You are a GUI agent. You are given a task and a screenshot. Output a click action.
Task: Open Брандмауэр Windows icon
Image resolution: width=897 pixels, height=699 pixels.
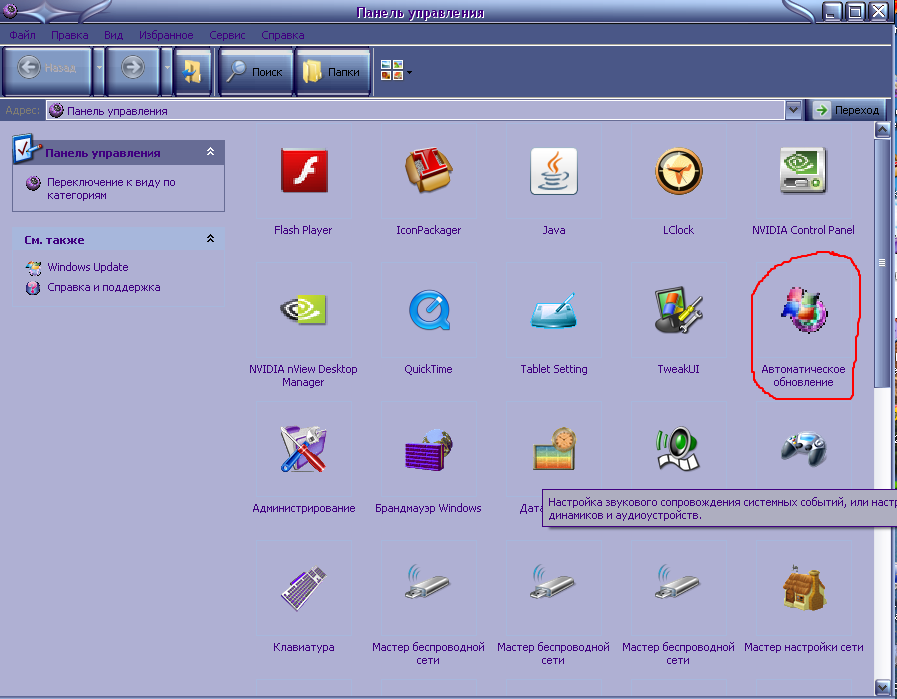[x=428, y=450]
